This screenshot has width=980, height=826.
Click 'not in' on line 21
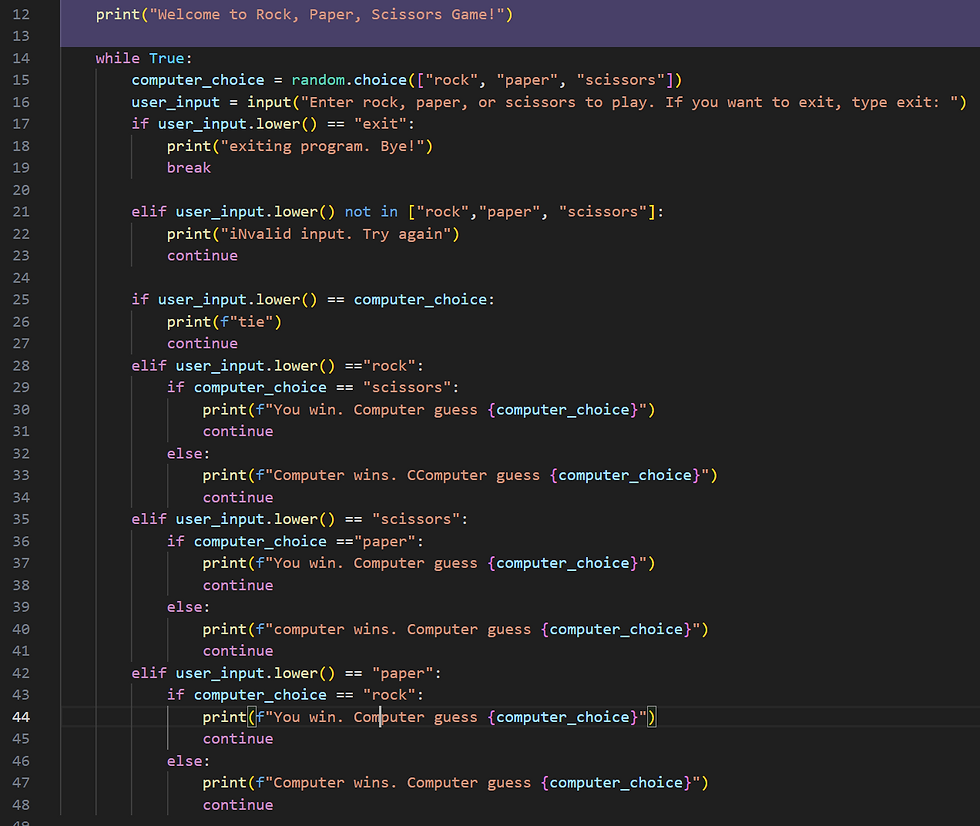click(371, 212)
